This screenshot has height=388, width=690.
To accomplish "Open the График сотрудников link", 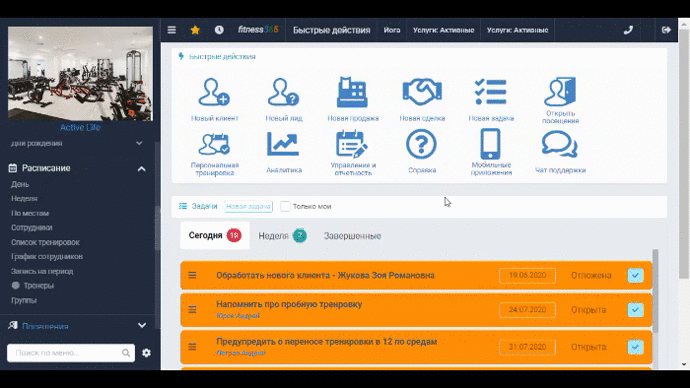I will tap(47, 256).
